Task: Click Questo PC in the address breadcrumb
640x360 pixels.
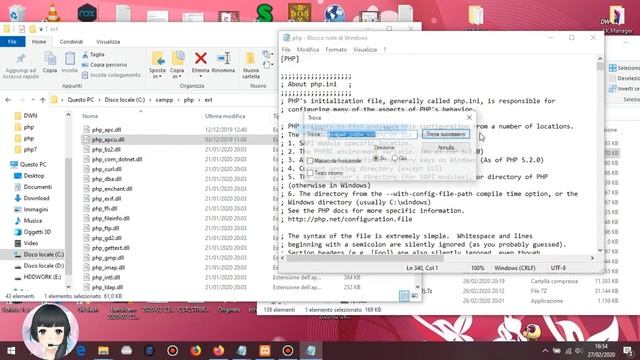Action: pyautogui.click(x=80, y=100)
